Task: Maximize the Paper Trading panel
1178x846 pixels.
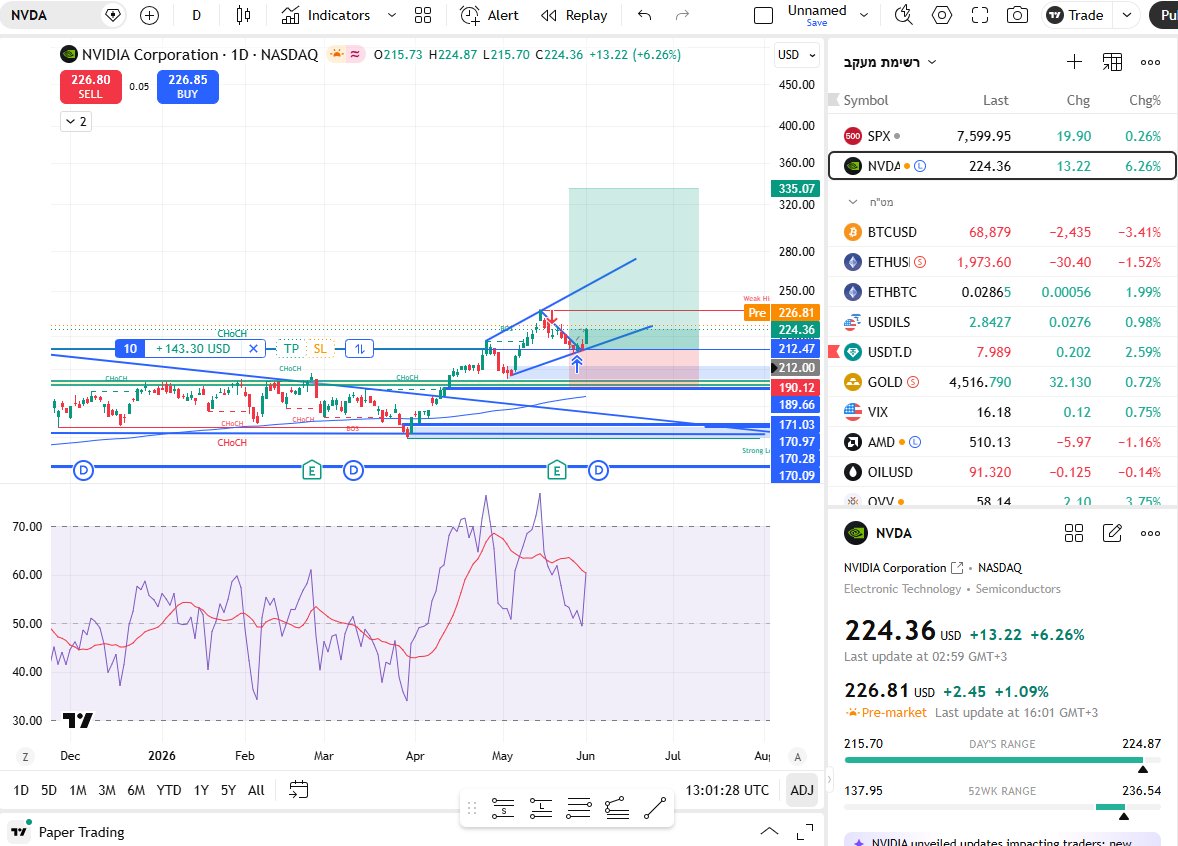Action: point(805,832)
